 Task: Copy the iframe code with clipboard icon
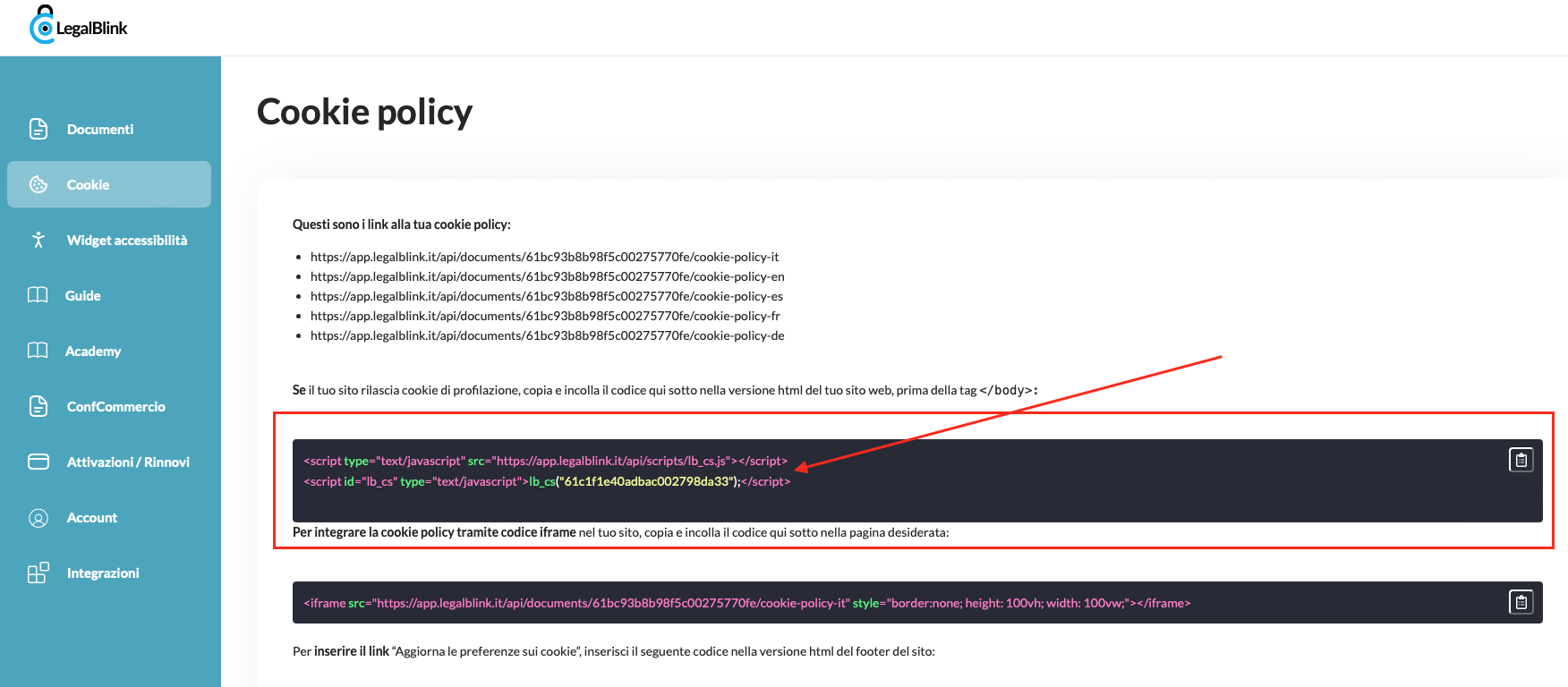pos(1521,602)
